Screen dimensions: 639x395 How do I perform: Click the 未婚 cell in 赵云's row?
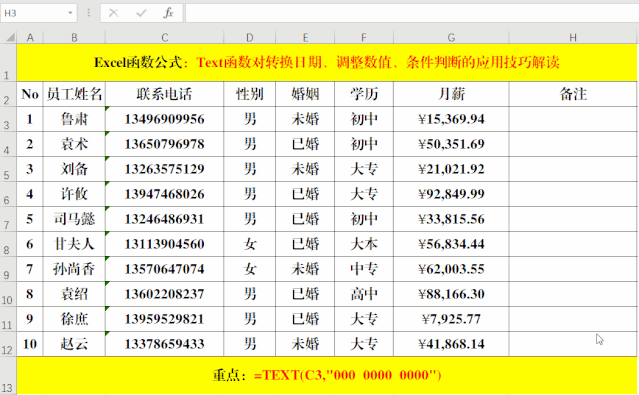click(305, 344)
